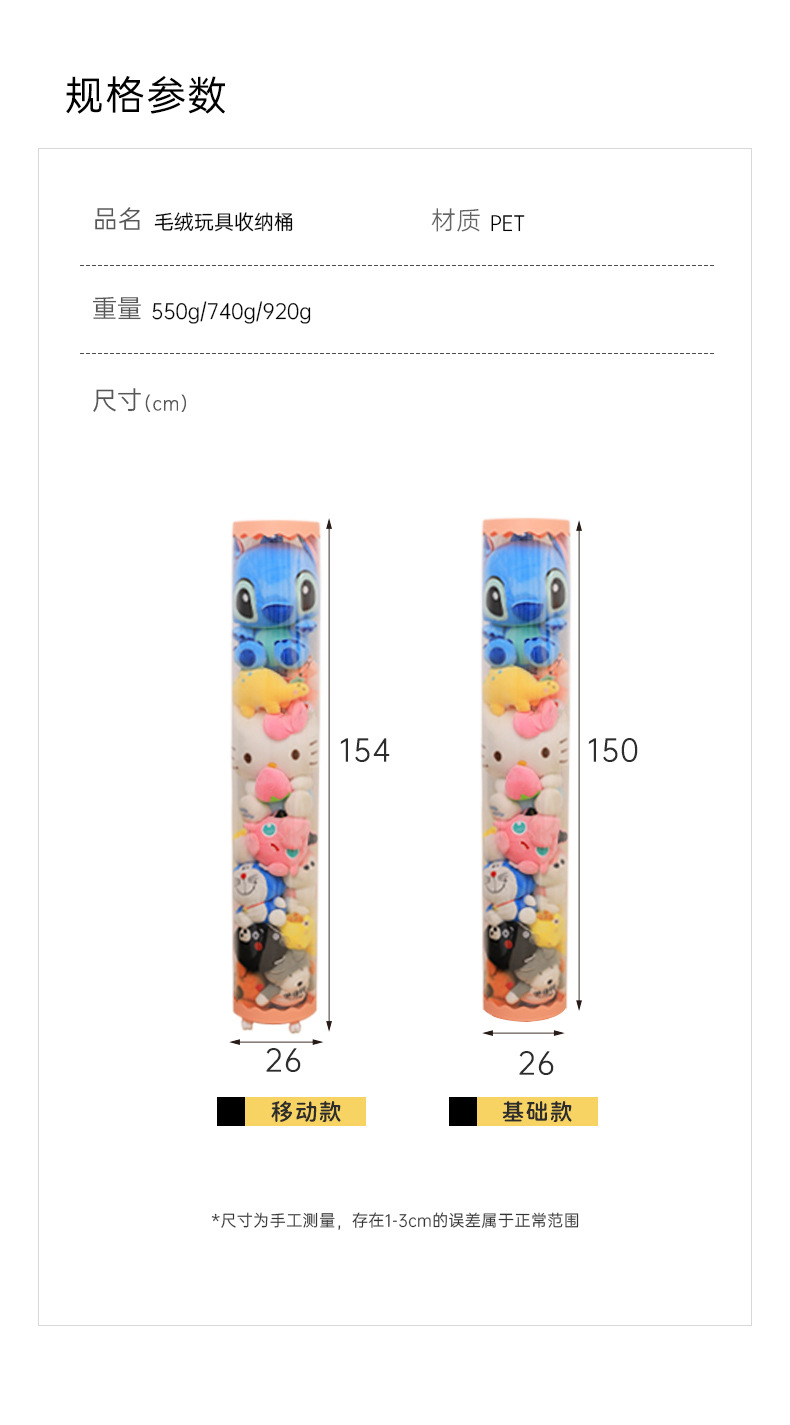Image resolution: width=790 pixels, height=1425 pixels.
Task: Click the 尺寸(cm) label
Action: (x=140, y=402)
